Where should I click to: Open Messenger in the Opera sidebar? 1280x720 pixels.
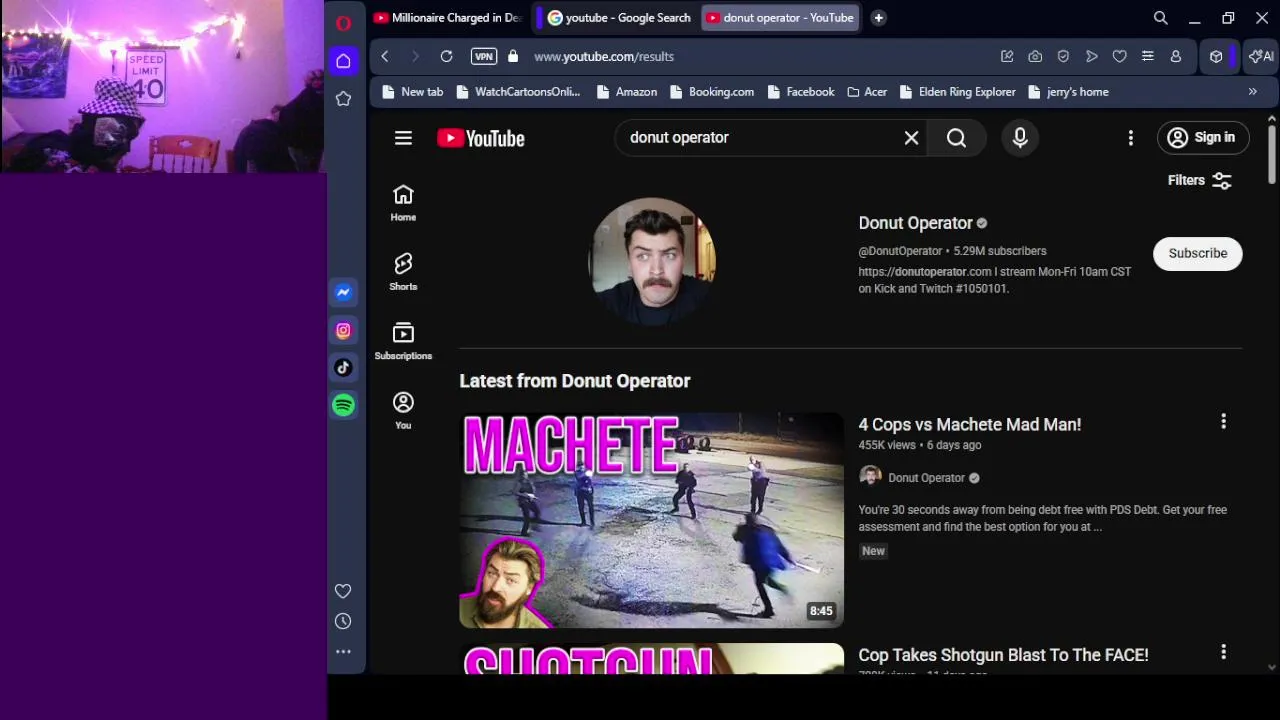click(x=343, y=292)
